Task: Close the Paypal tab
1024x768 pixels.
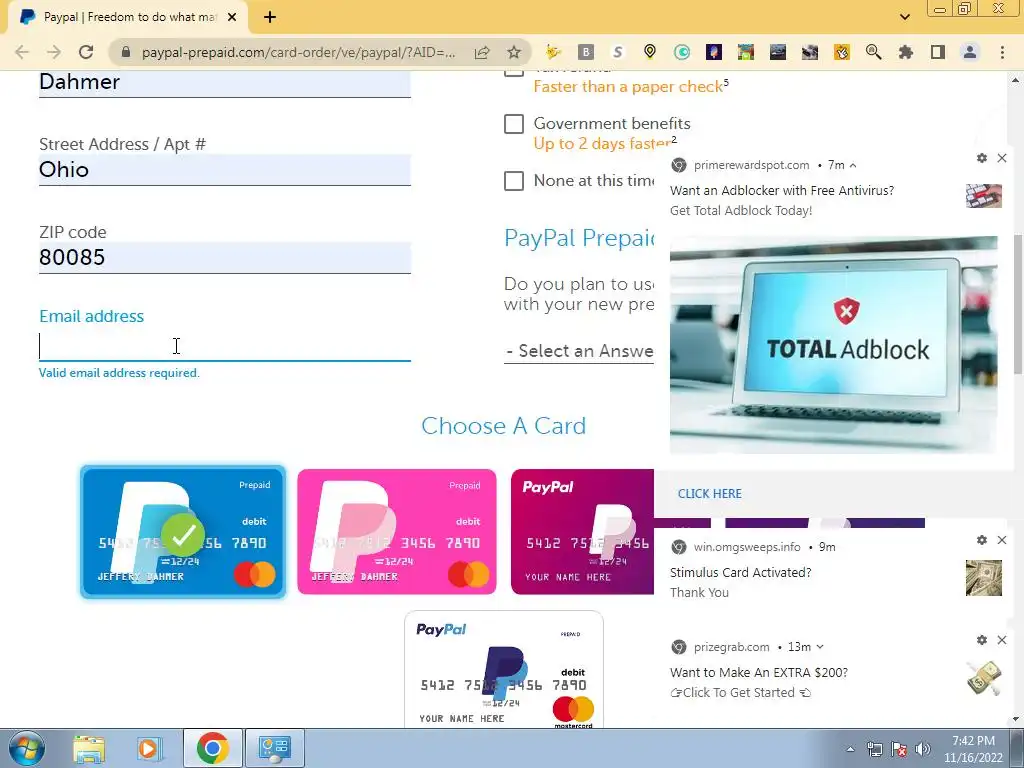Action: pyautogui.click(x=232, y=18)
